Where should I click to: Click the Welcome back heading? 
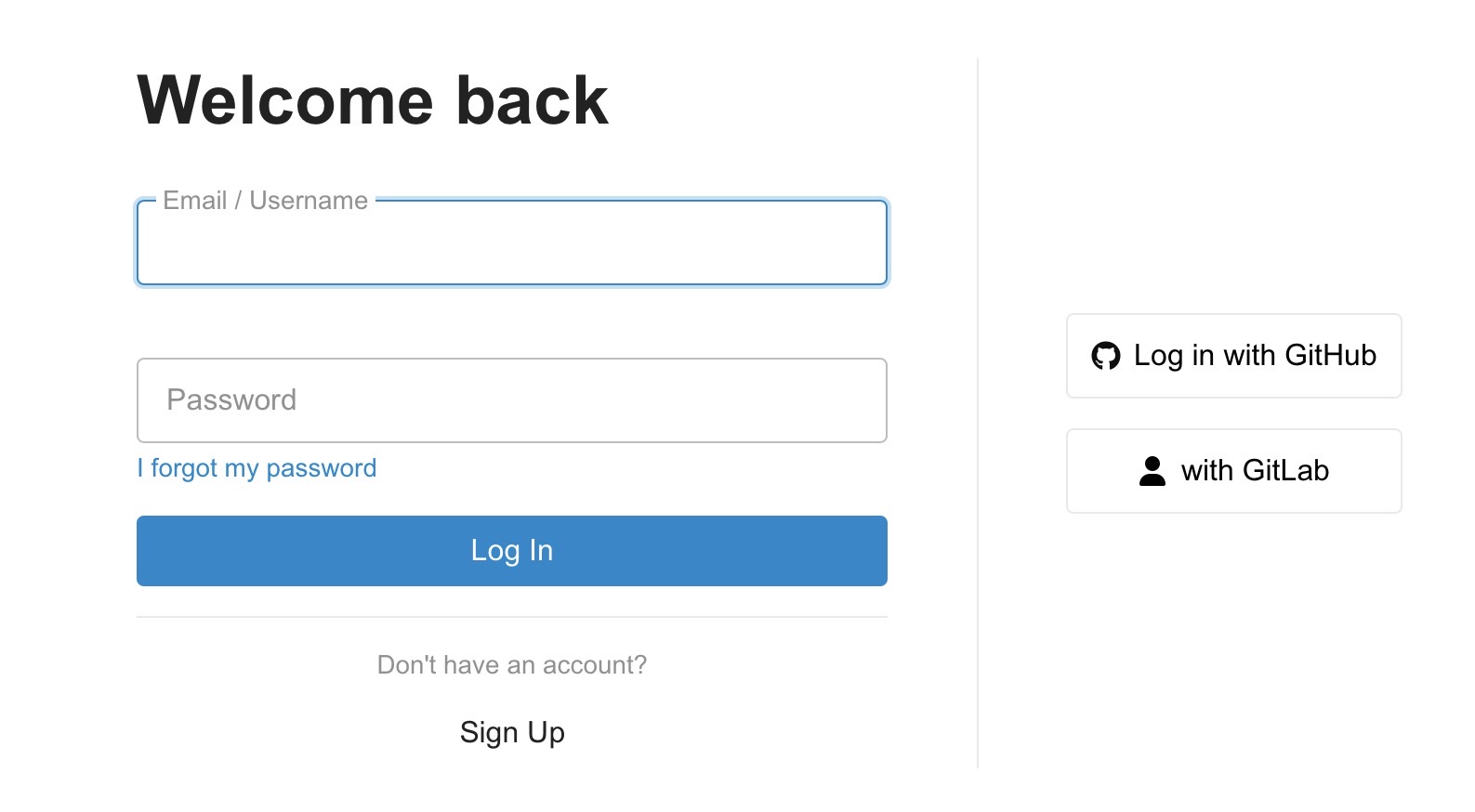373,100
